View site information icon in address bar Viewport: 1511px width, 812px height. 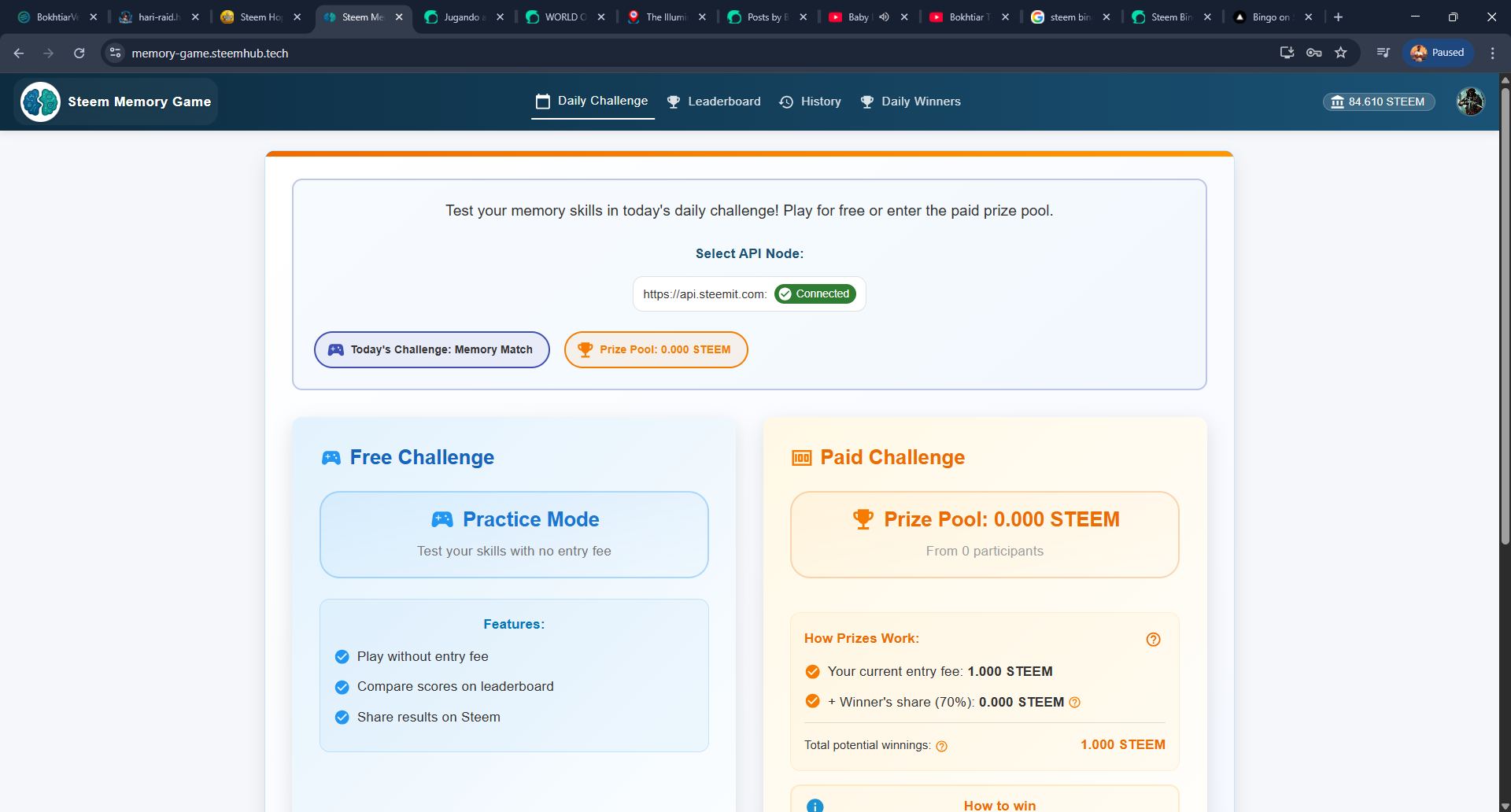click(x=116, y=53)
